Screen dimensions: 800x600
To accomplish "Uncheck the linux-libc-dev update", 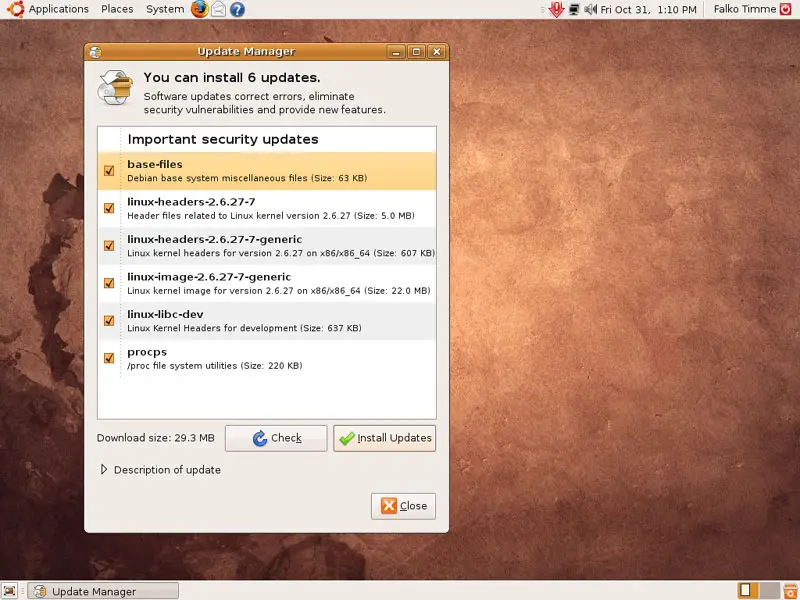I will click(109, 320).
